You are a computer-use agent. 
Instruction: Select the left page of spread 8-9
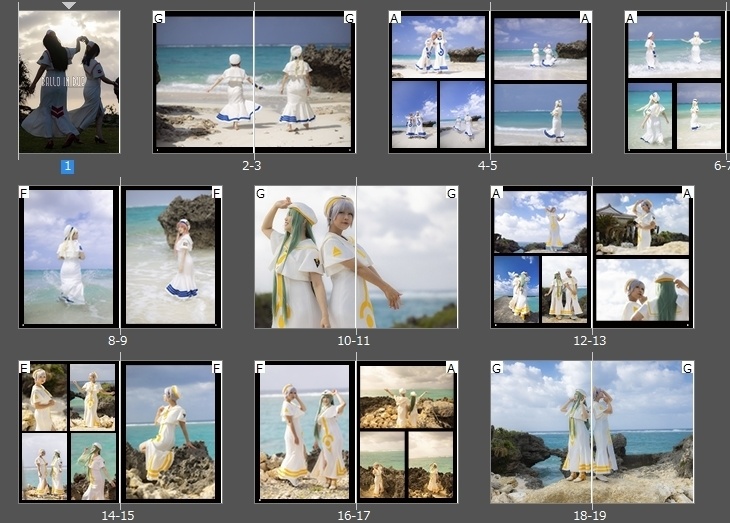click(69, 257)
